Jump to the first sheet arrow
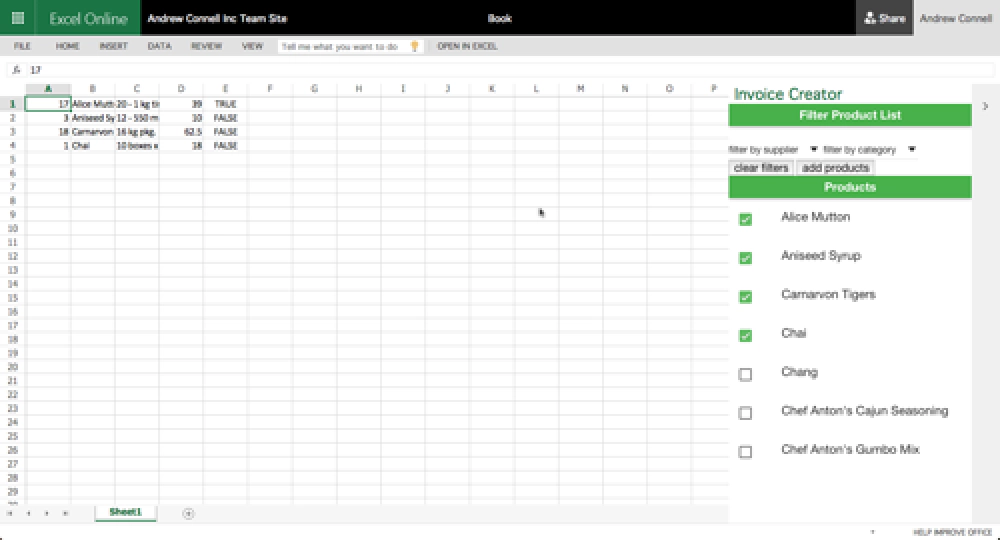Image resolution: width=1000 pixels, height=540 pixels. [x=10, y=513]
